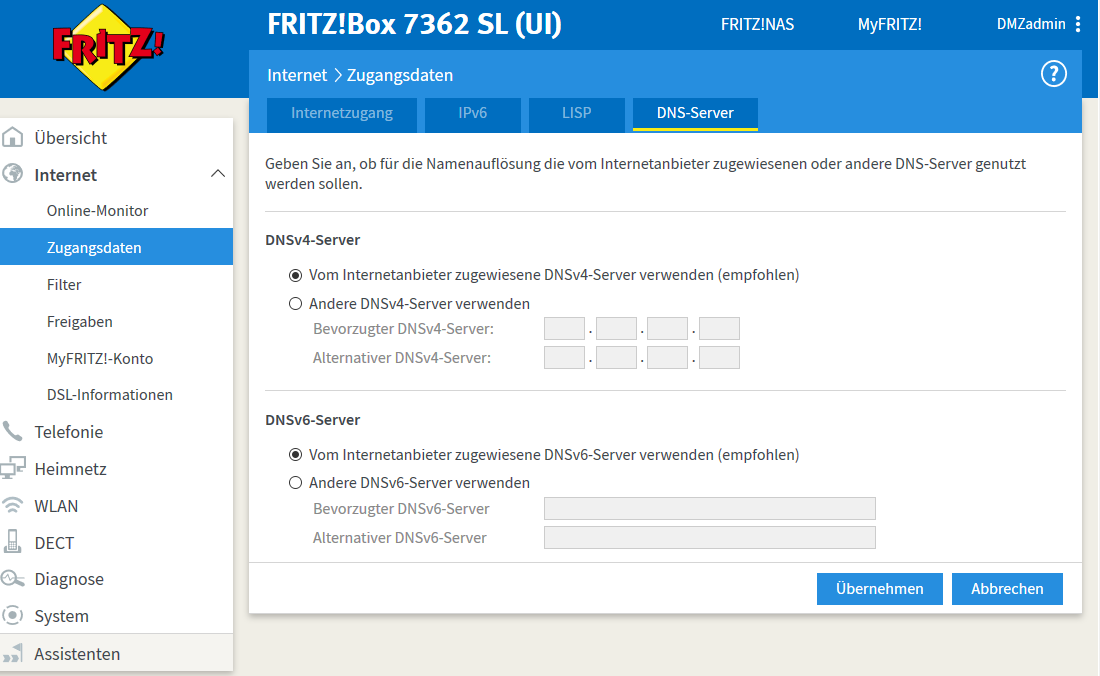The image size is (1100, 676).
Task: Open the Heimnetz menu entry
Action: pos(70,468)
